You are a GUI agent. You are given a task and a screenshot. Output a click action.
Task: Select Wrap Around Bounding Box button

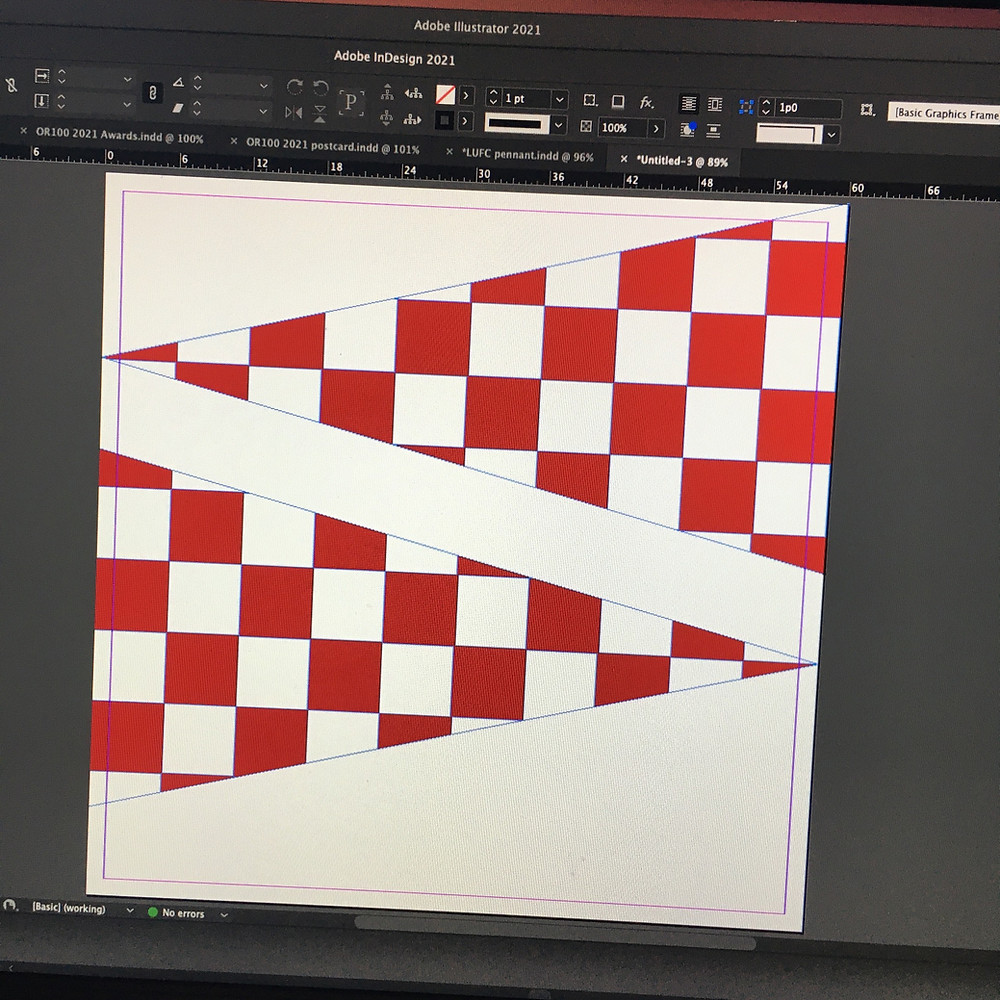tap(715, 104)
